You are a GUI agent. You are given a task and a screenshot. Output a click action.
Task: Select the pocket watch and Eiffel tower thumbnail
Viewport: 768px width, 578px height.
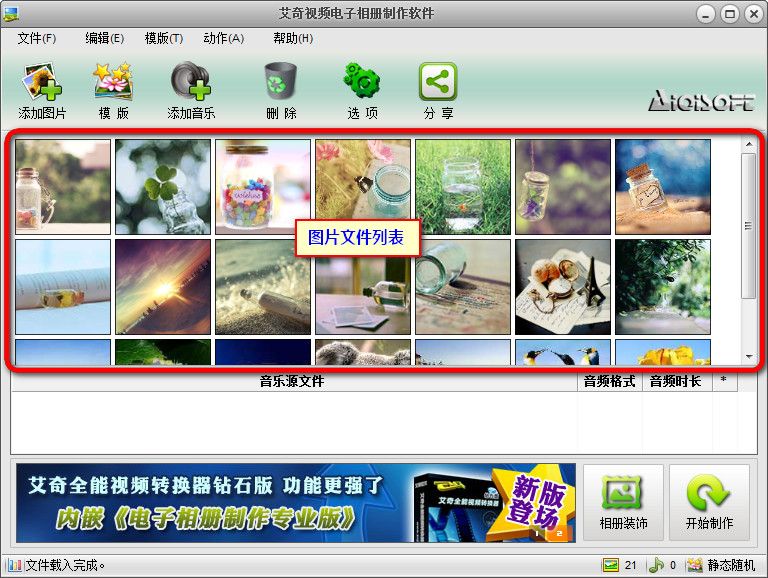pyautogui.click(x=563, y=287)
